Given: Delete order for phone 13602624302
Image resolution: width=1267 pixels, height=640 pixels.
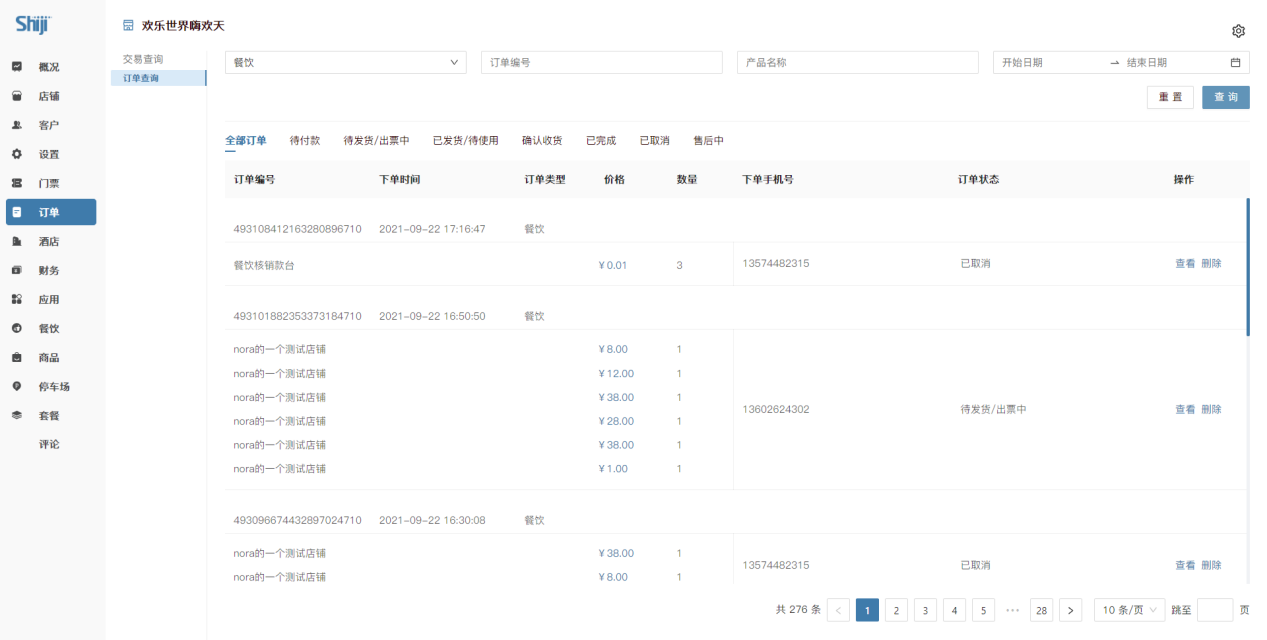Looking at the screenshot, I should (x=1211, y=409).
